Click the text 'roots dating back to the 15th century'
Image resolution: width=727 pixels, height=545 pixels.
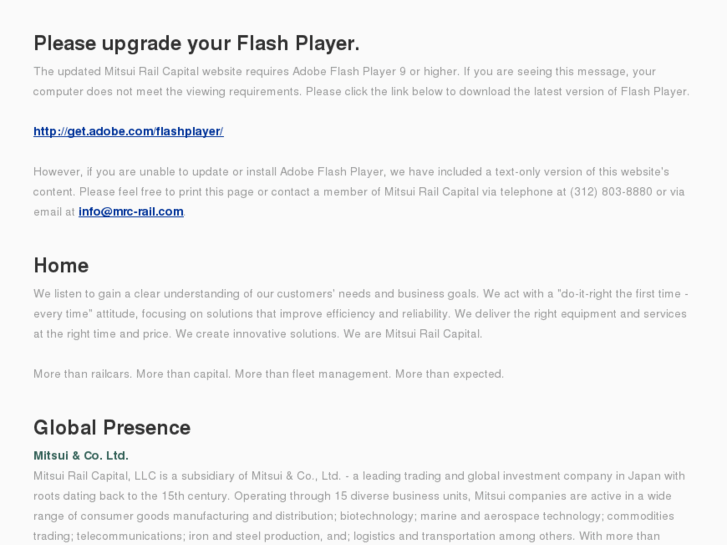[131, 496]
